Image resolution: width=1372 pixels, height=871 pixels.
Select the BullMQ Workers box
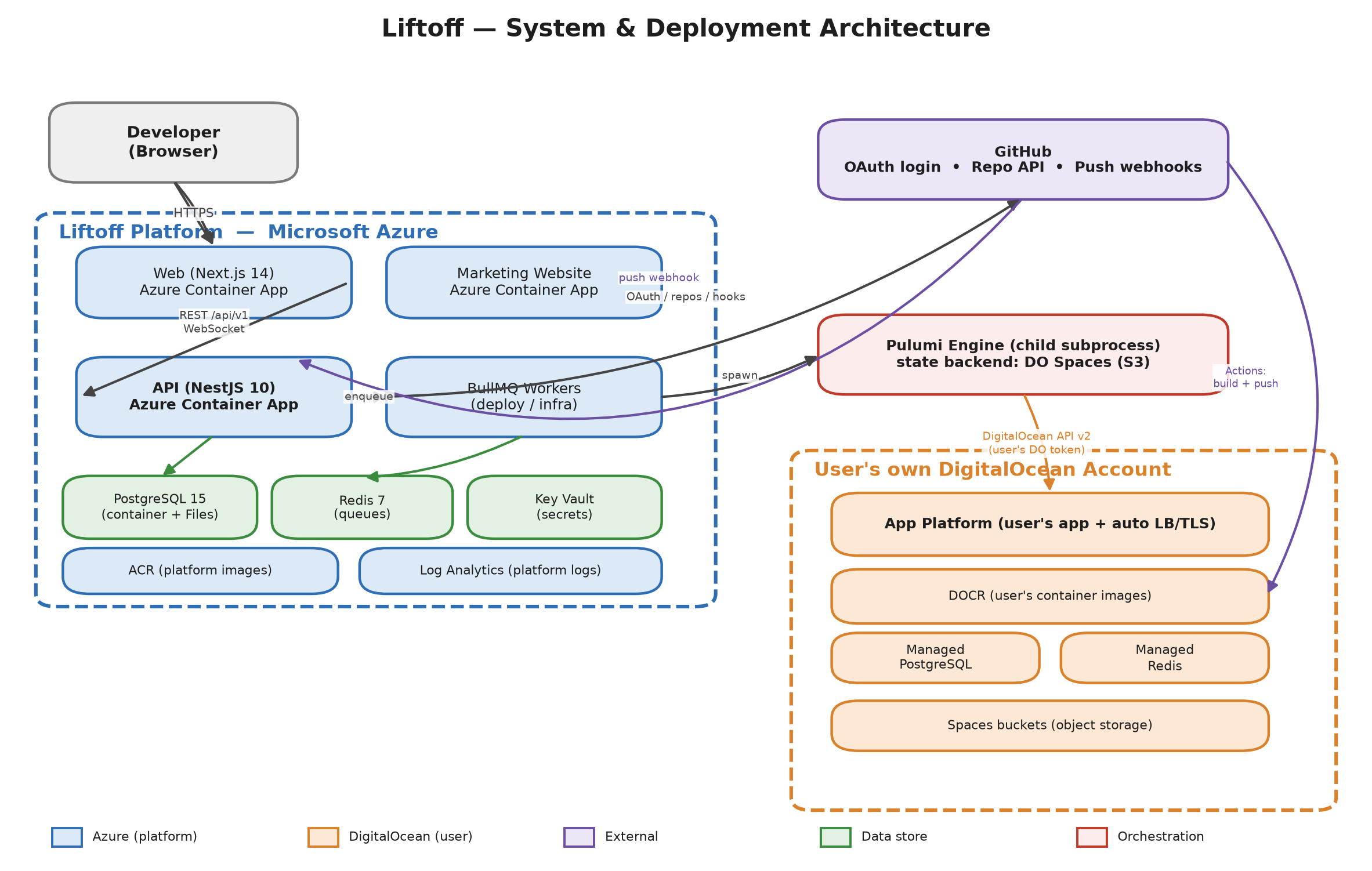524,397
